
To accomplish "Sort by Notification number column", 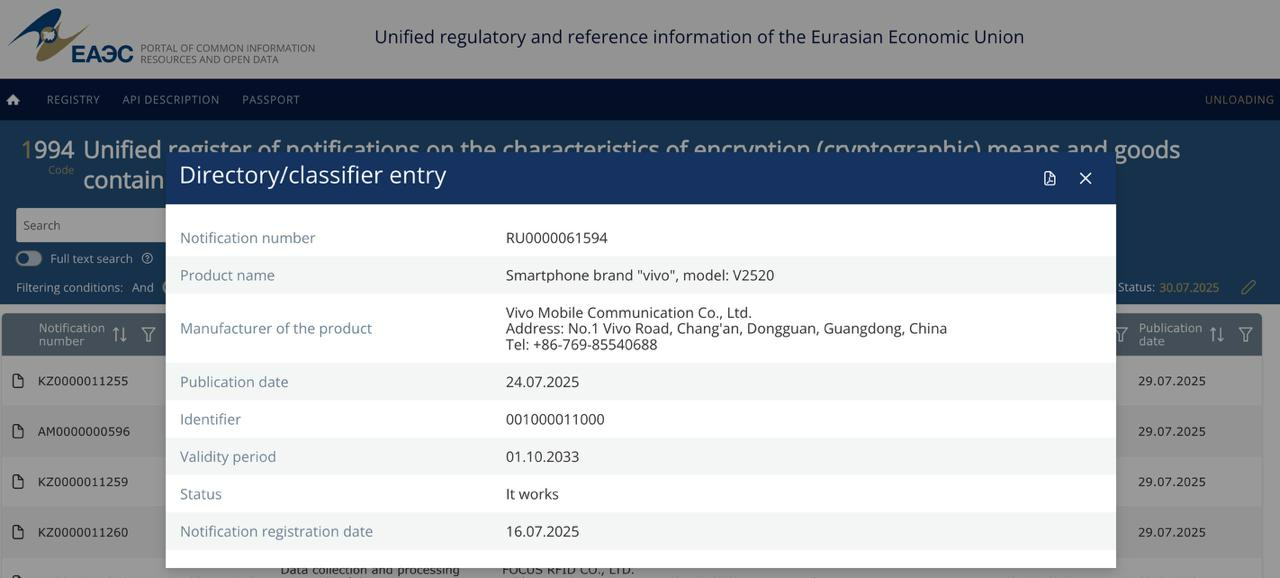I will coord(120,334).
